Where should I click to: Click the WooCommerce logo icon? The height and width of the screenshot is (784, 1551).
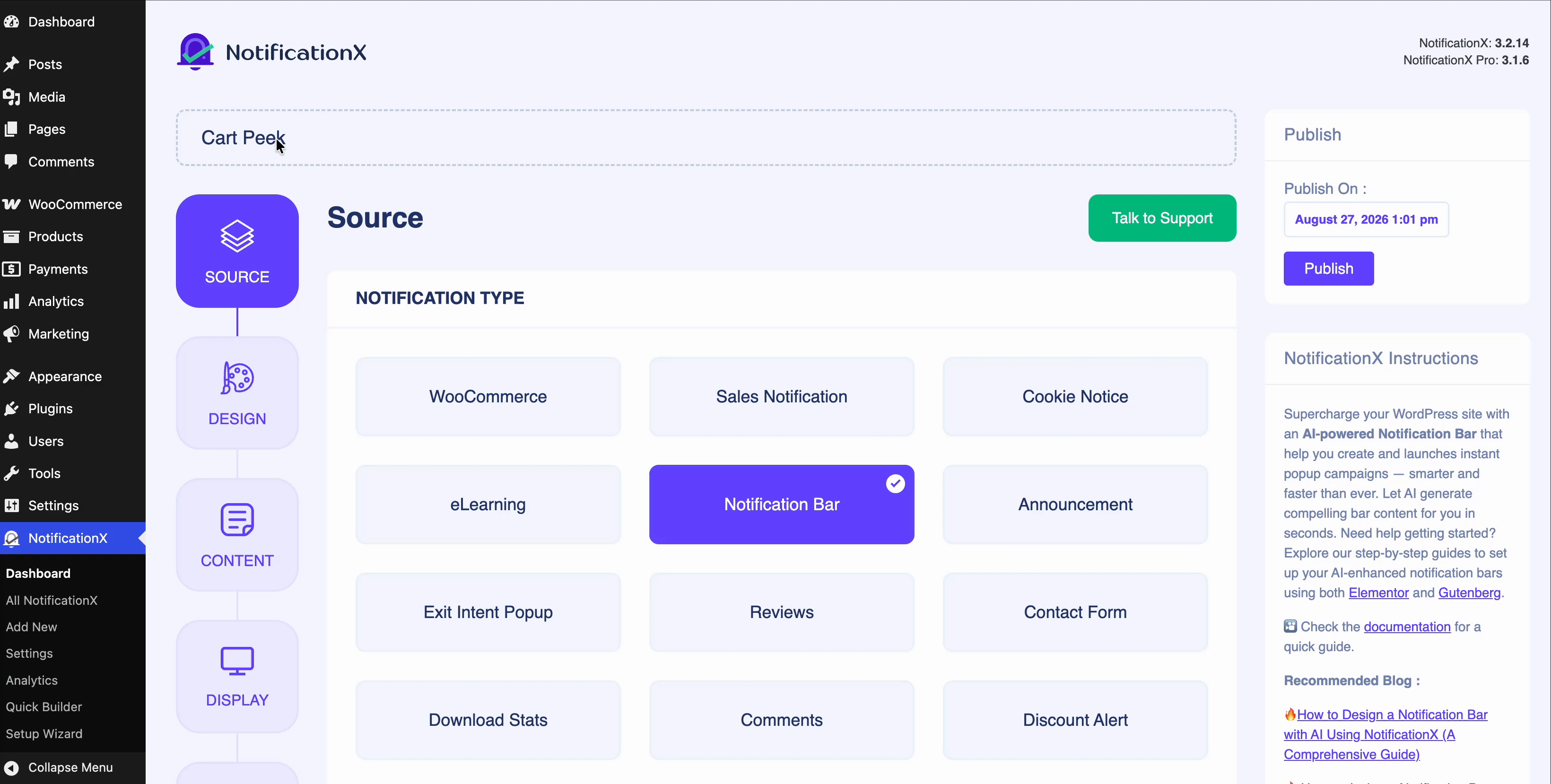11,204
